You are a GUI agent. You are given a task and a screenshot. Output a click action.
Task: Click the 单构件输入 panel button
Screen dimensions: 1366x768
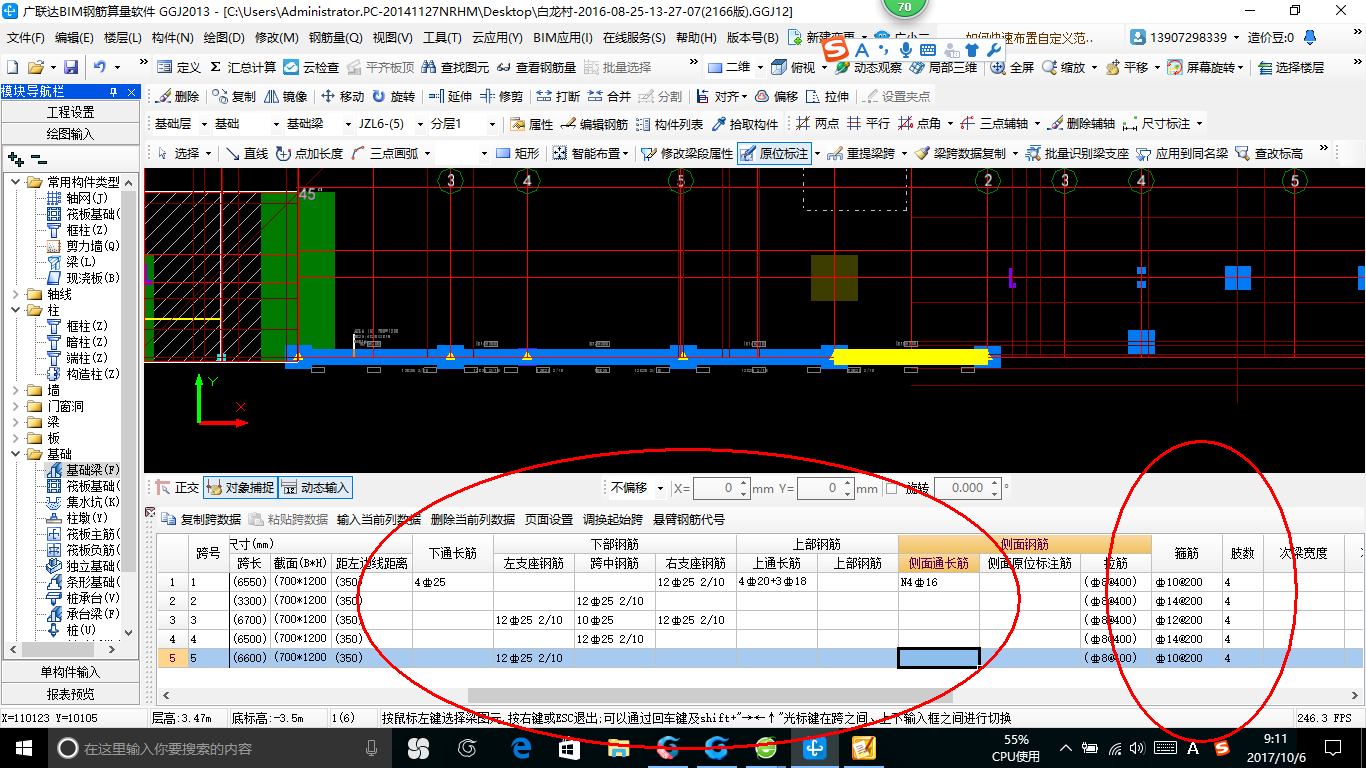(x=71, y=672)
